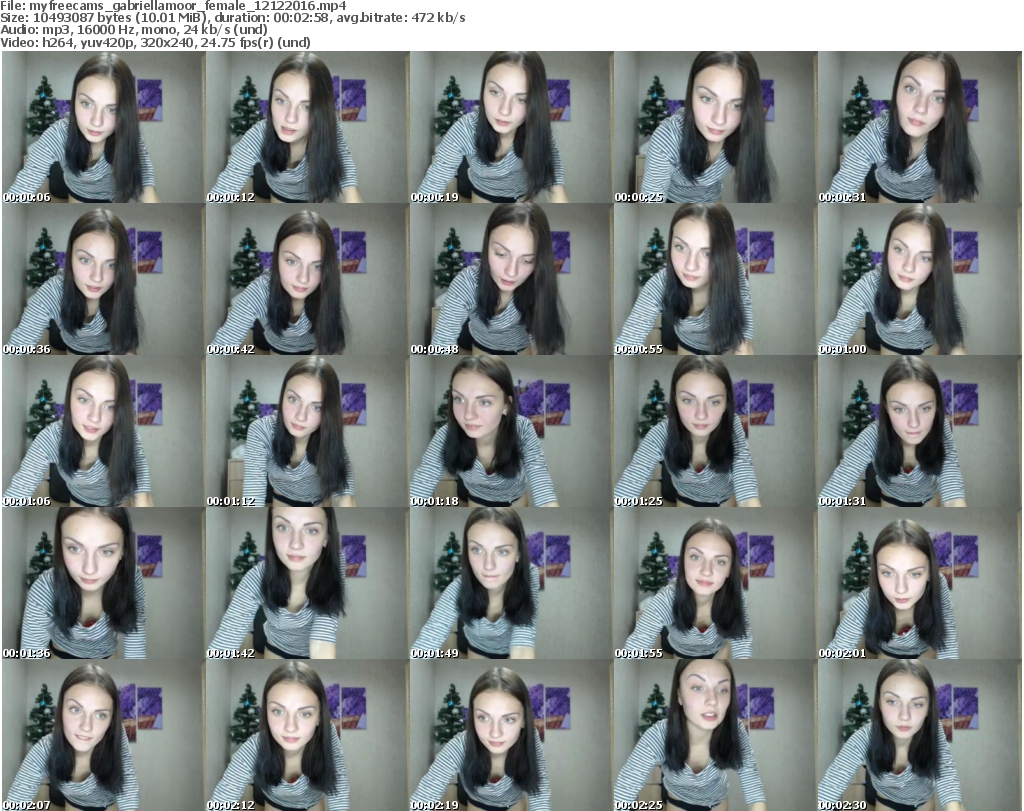
Task: Select the 00:01:18 thumbnail
Action: [x=511, y=432]
